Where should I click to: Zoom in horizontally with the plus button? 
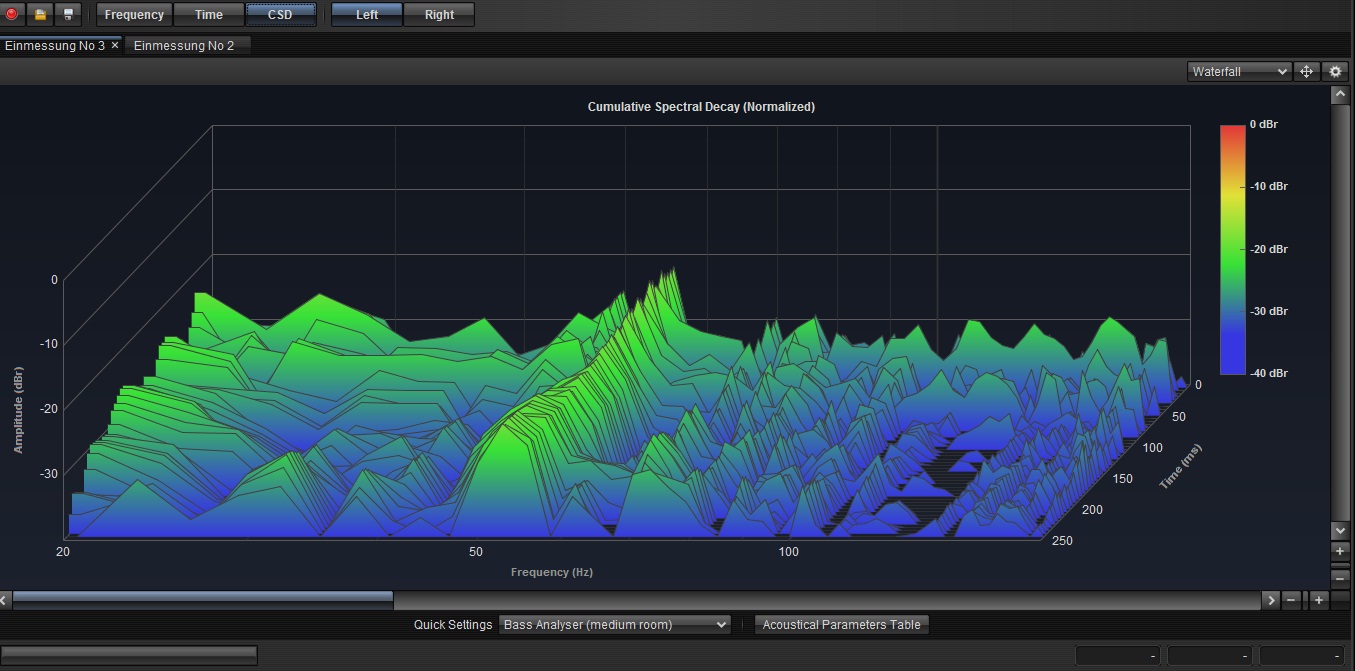[x=1319, y=600]
